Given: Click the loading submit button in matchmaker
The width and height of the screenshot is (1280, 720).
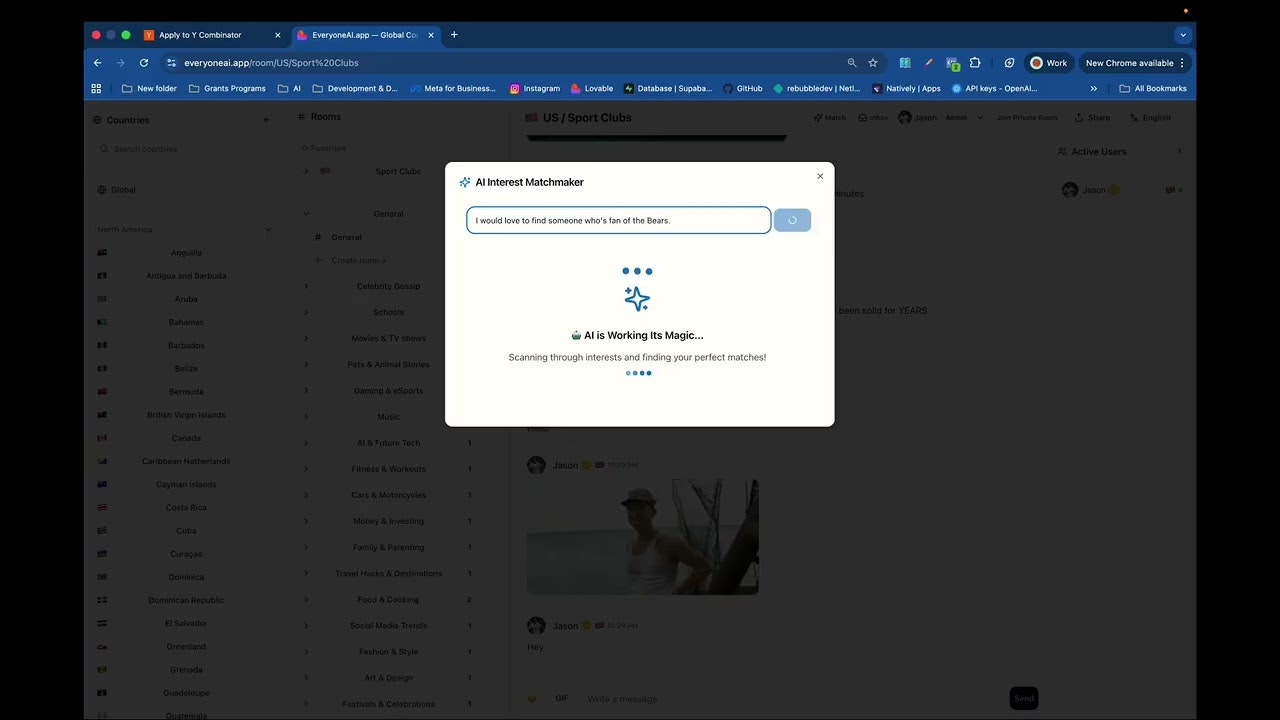Looking at the screenshot, I should [x=792, y=220].
